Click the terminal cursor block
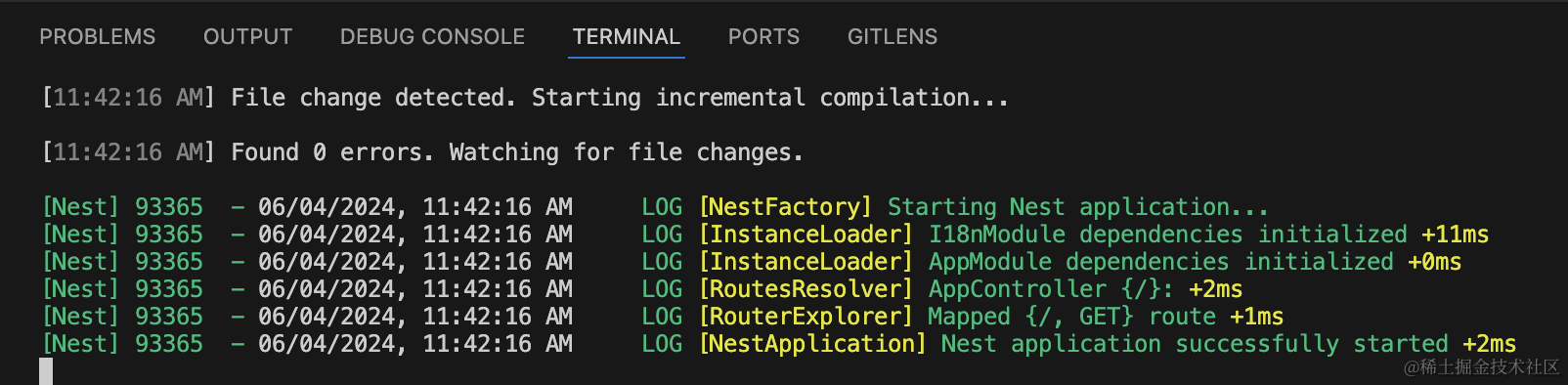Viewport: 1568px width, 385px height. tap(46, 371)
